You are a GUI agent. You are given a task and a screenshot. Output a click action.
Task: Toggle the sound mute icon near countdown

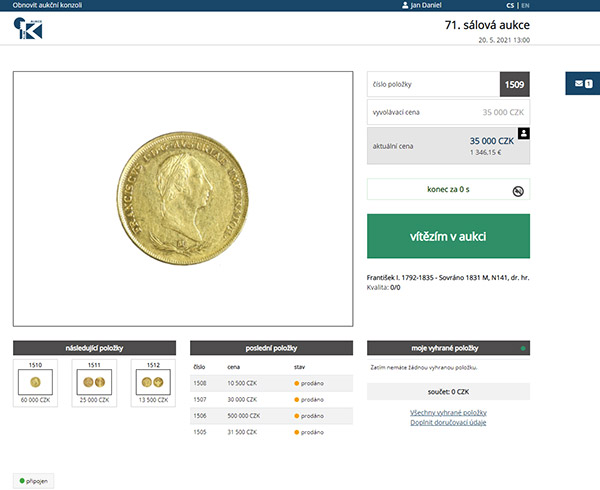pyautogui.click(x=519, y=189)
